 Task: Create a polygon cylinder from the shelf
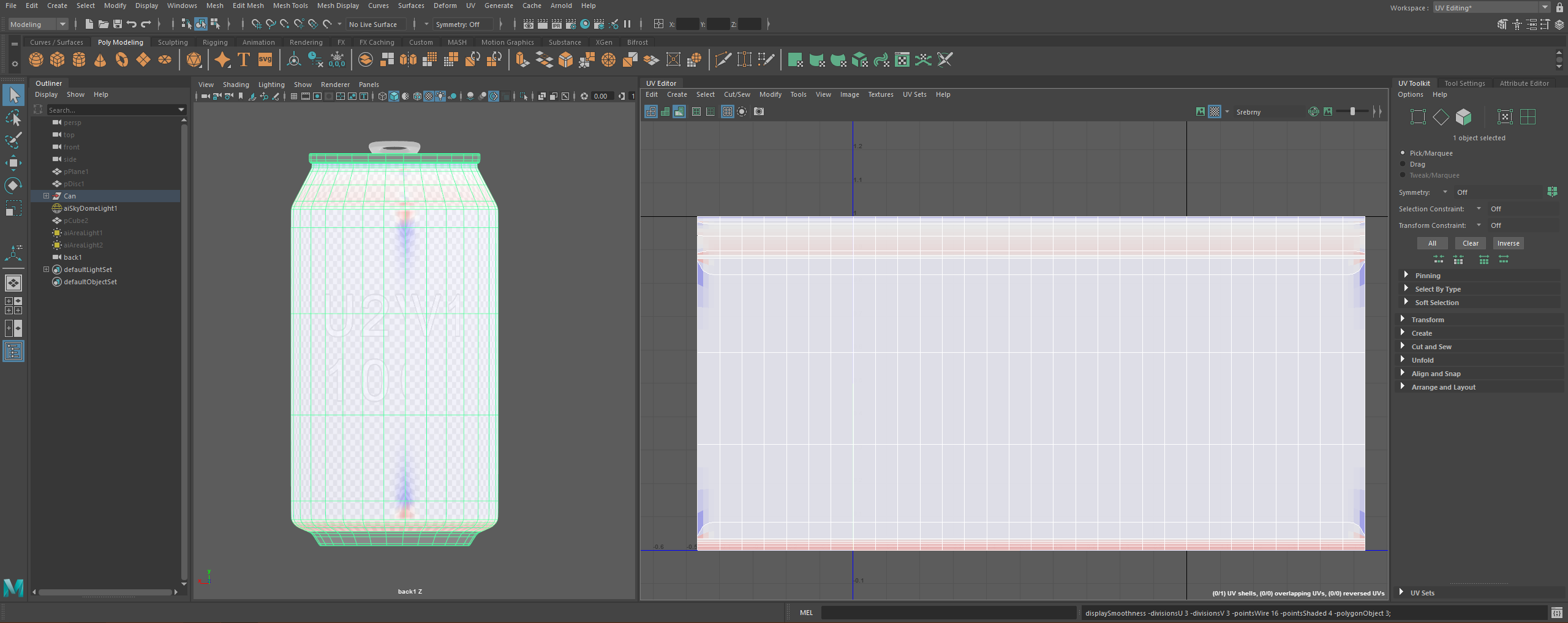pos(79,59)
